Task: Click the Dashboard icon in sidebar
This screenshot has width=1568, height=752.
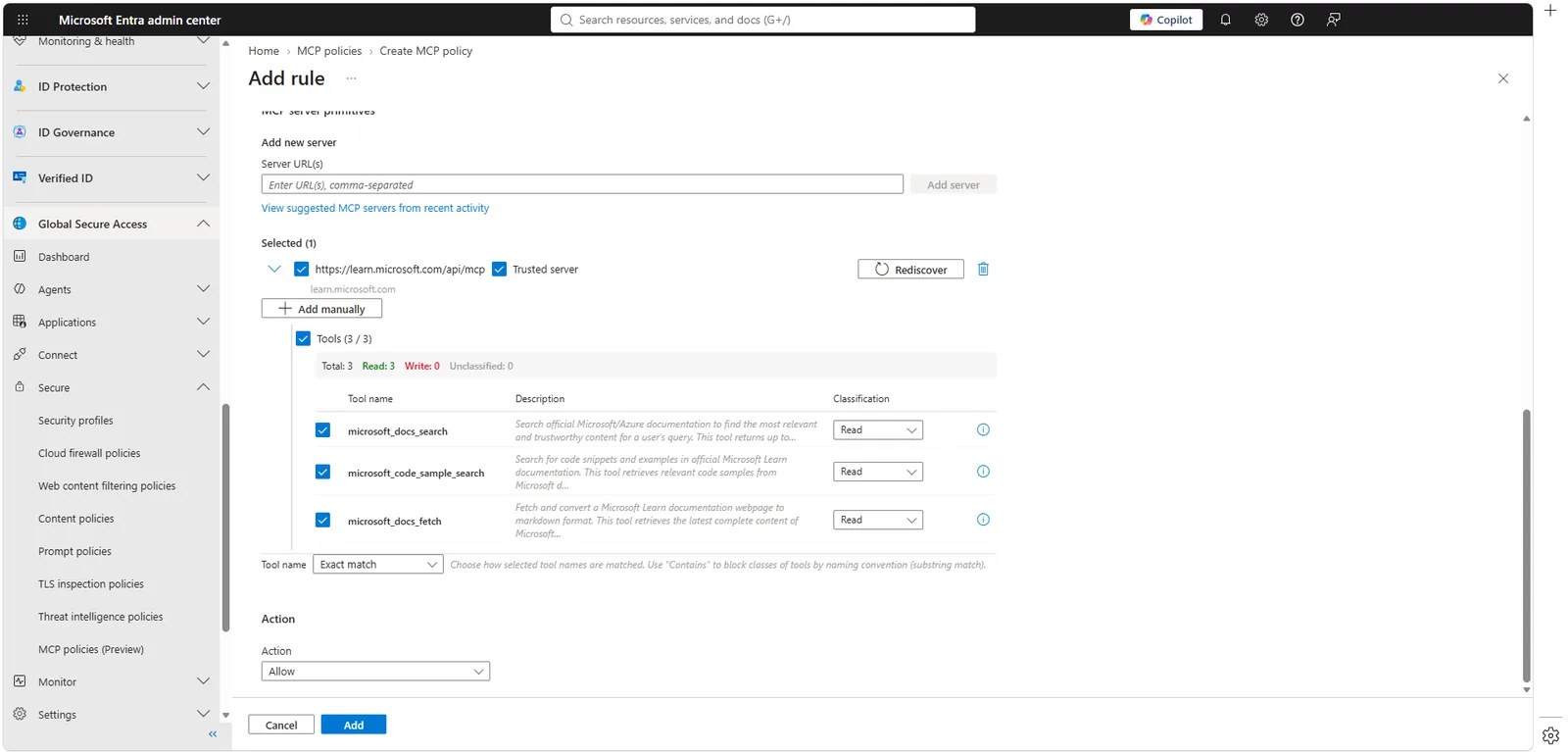Action: (x=20, y=256)
